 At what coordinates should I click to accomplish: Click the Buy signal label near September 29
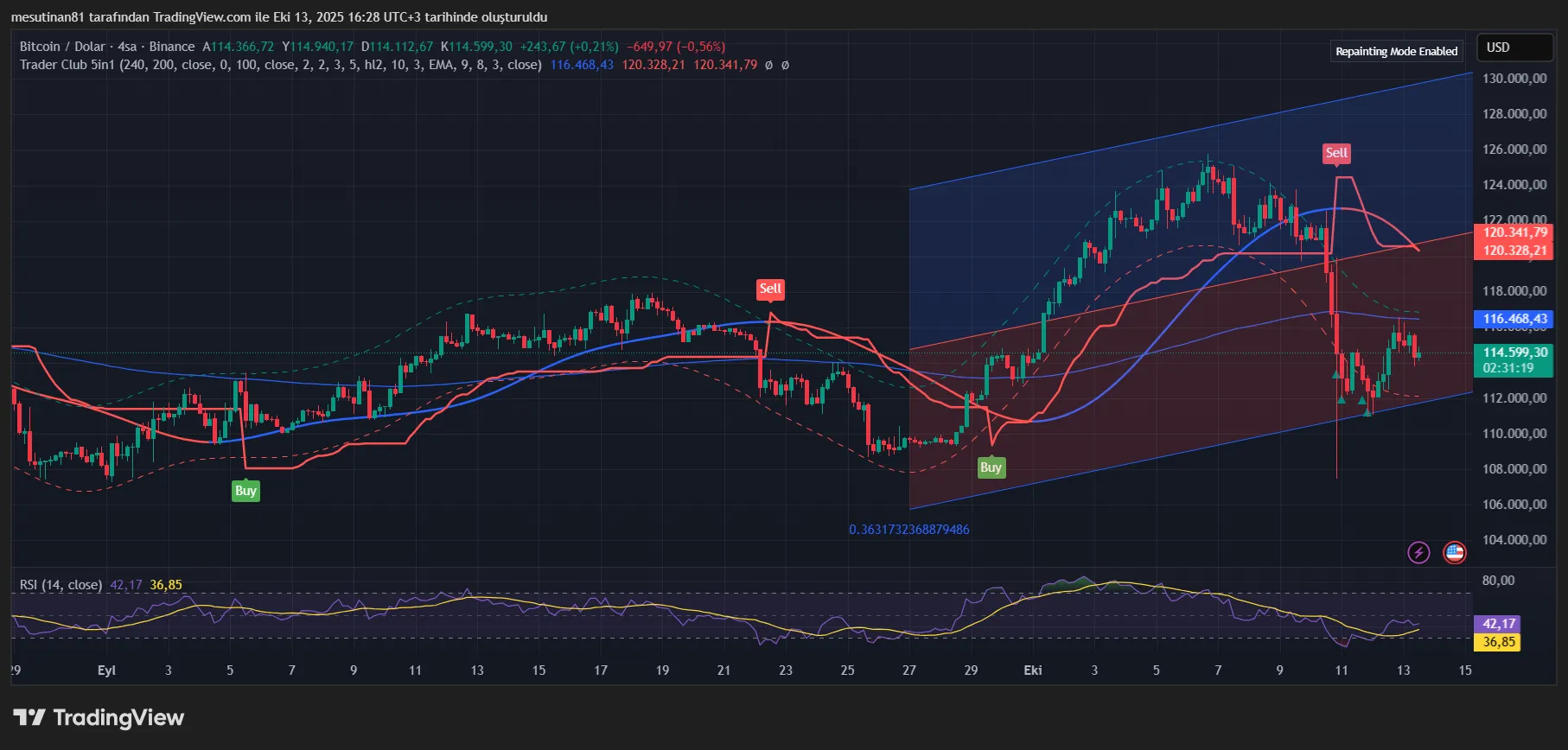(991, 467)
